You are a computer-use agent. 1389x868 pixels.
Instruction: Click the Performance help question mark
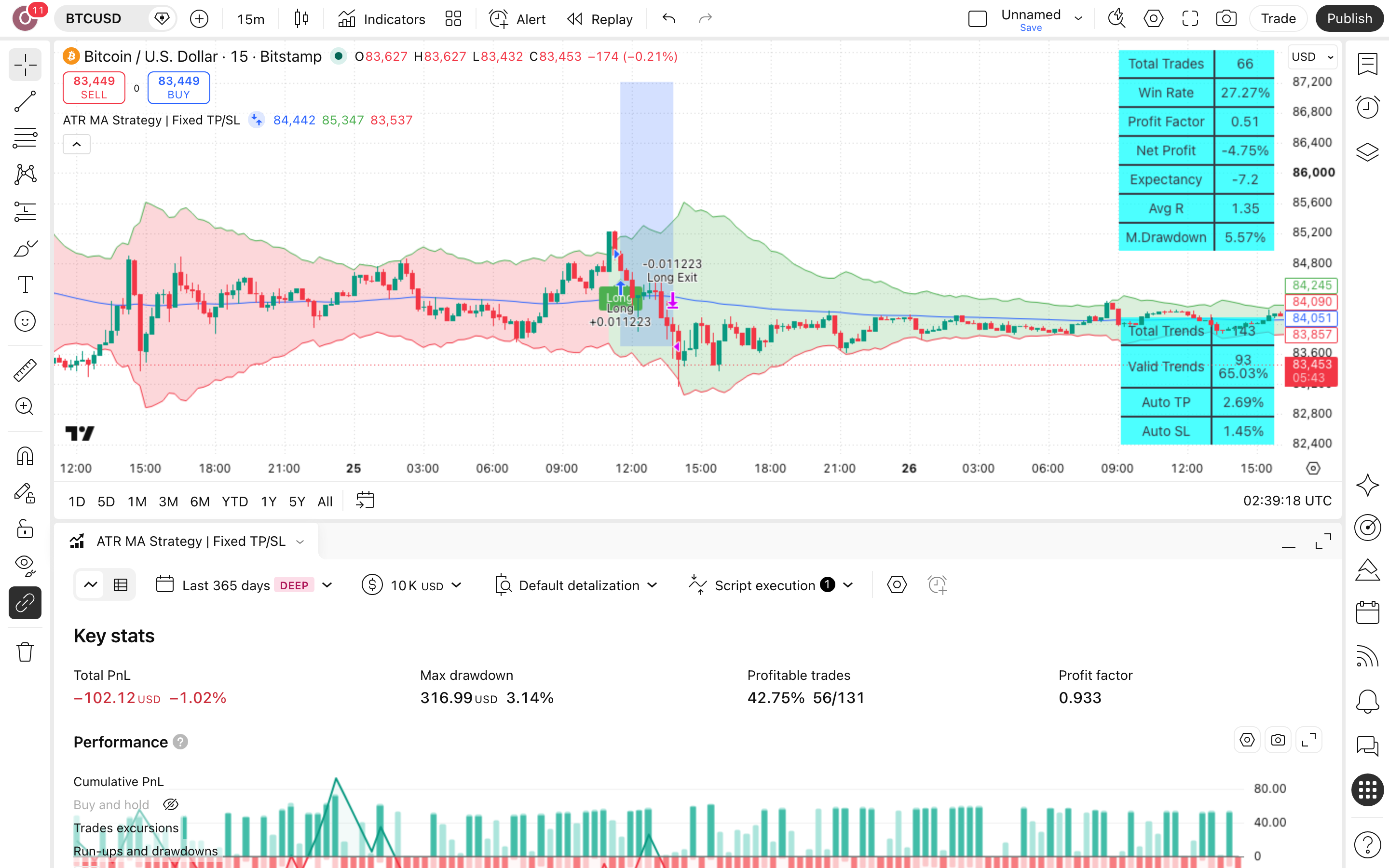point(181,742)
